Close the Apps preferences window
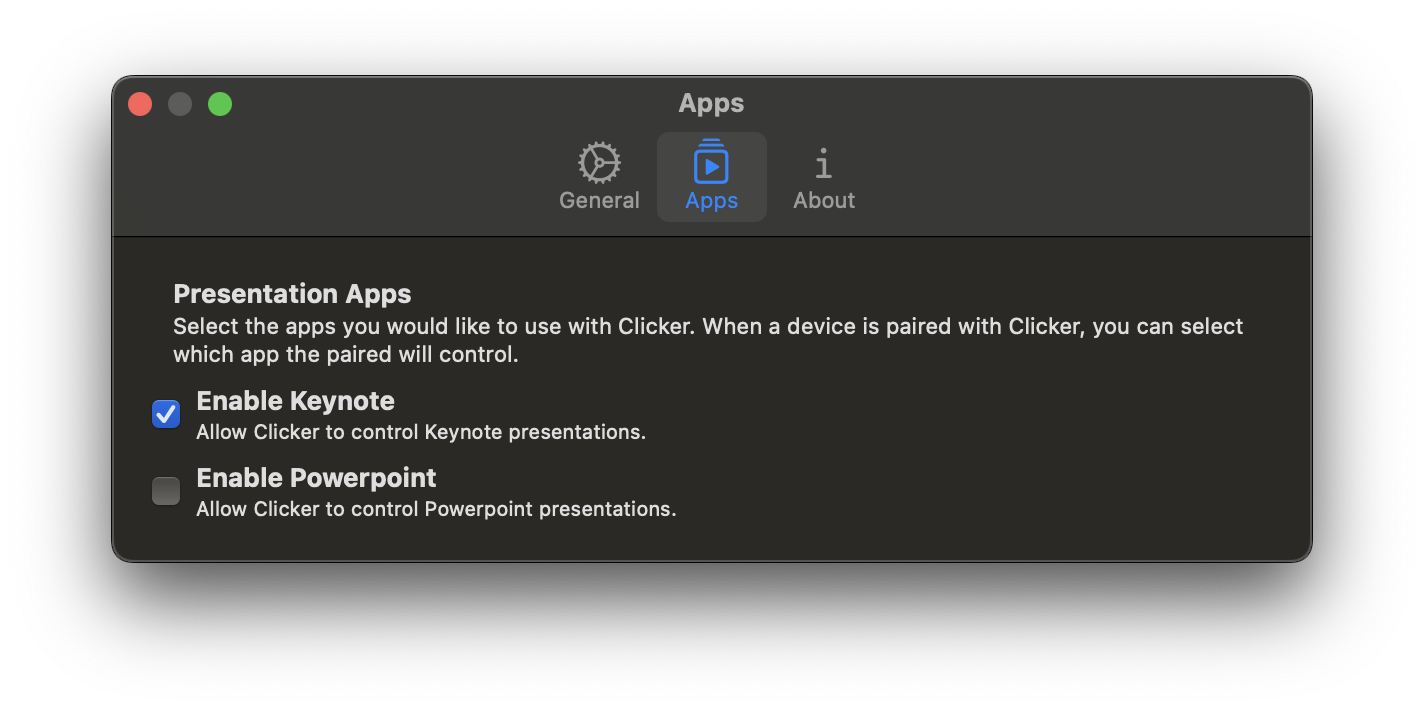 pyautogui.click(x=140, y=104)
